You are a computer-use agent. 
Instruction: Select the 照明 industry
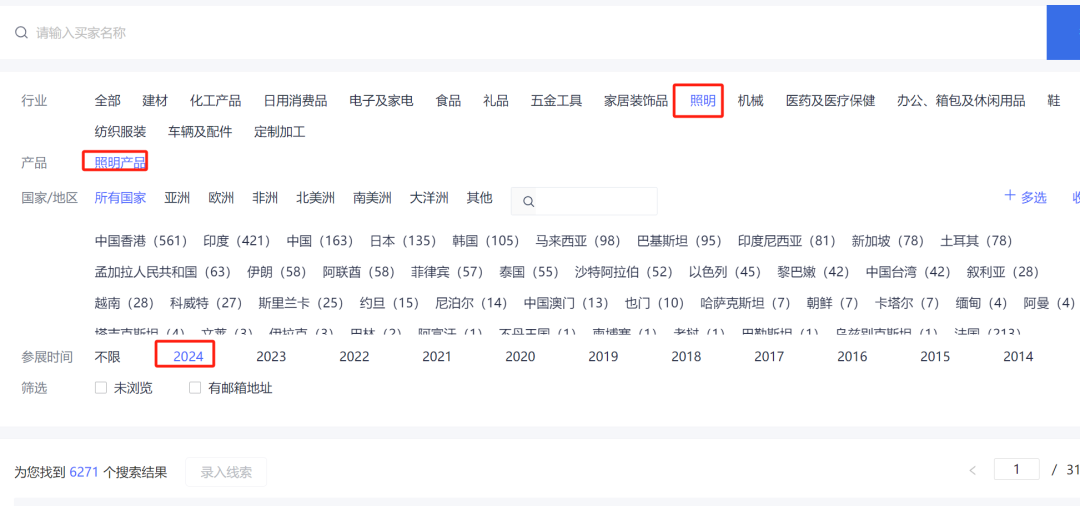(703, 101)
